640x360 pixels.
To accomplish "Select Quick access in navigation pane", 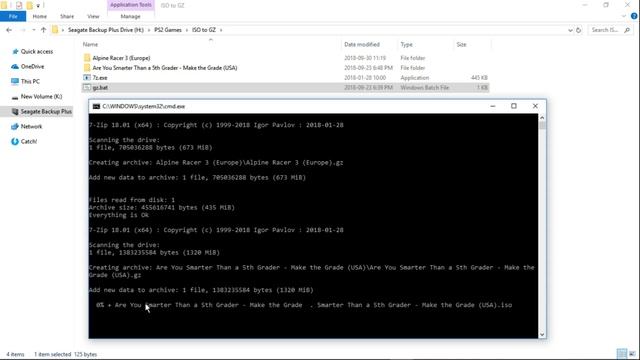I will click(37, 51).
